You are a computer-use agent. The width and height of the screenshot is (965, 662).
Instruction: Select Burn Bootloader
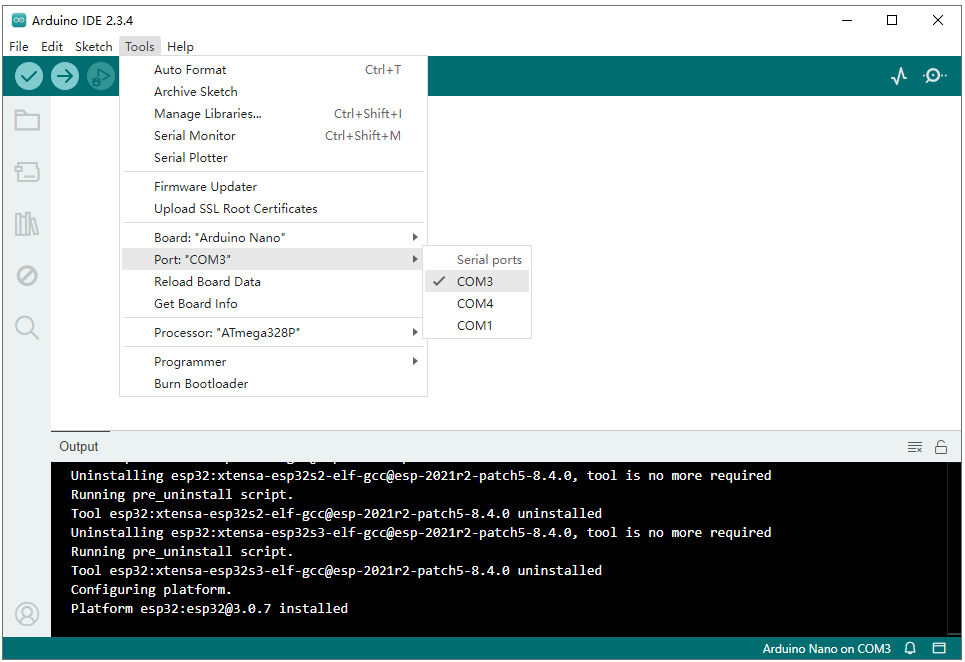(x=273, y=383)
